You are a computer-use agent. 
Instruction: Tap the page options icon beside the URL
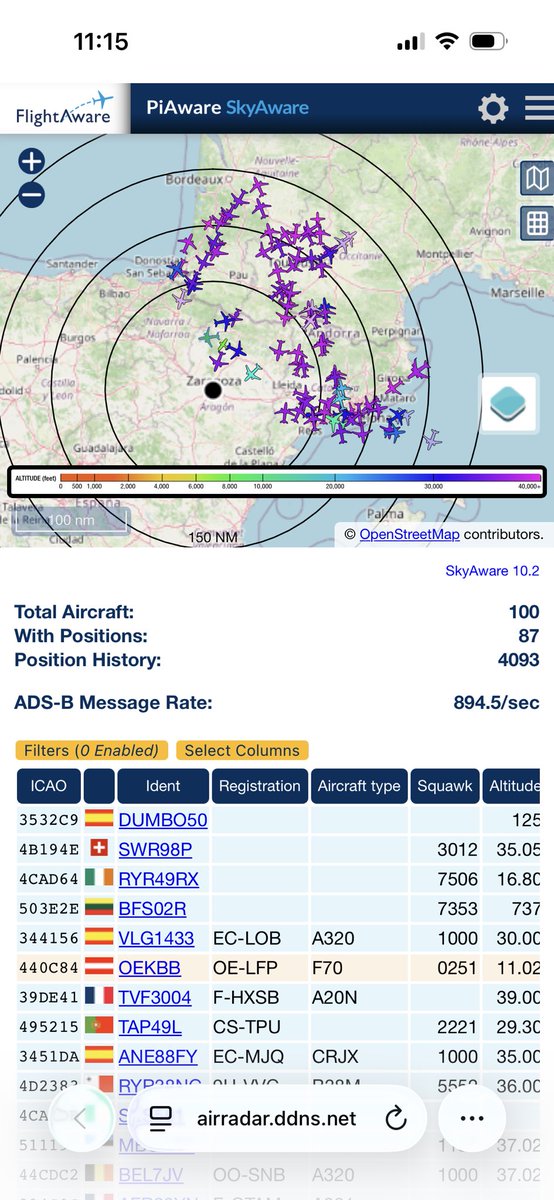click(x=161, y=1118)
